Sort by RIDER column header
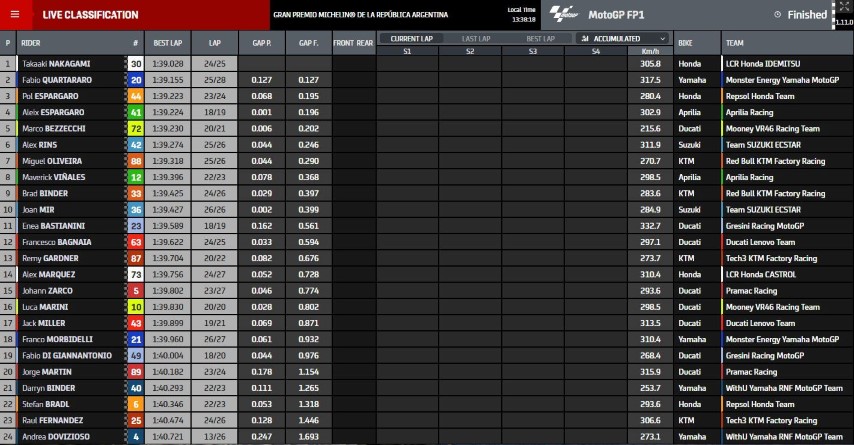Viewport: 854px width, 445px height. [30, 43]
